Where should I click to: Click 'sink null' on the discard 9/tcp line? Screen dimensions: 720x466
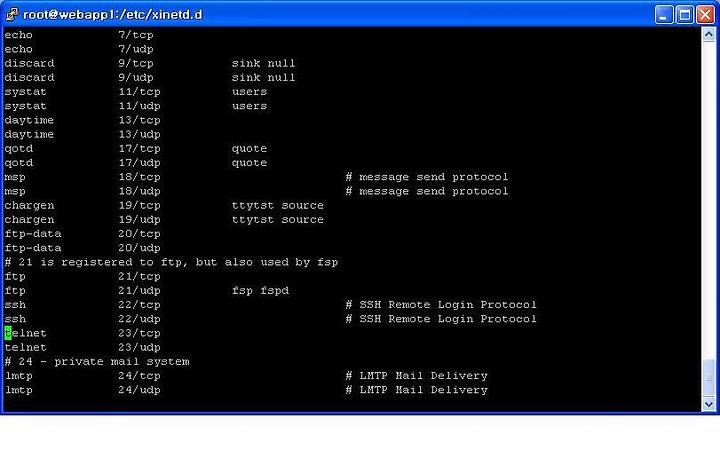[264, 63]
